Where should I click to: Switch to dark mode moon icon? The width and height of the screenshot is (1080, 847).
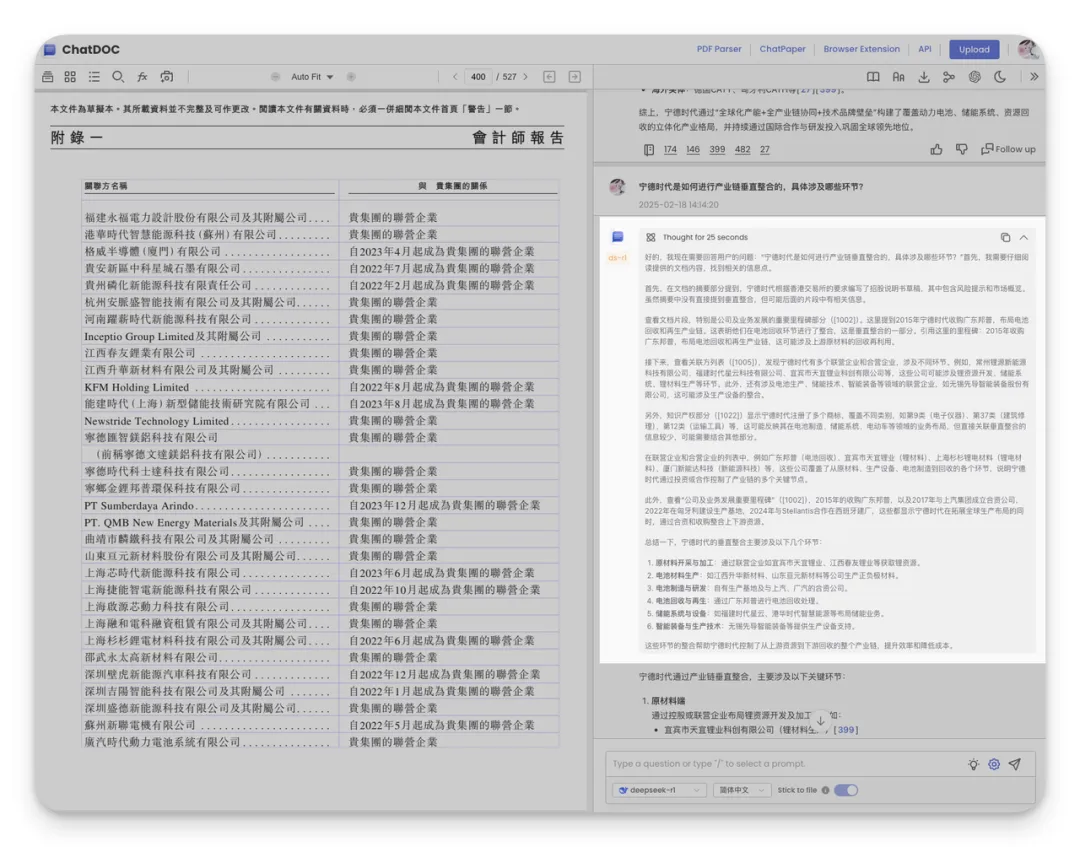pyautogui.click(x=1000, y=77)
